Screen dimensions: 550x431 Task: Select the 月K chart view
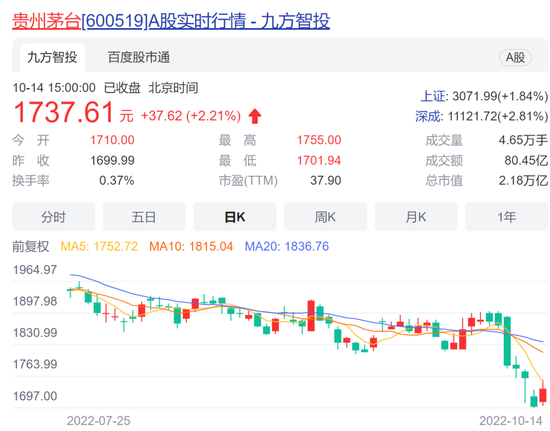[x=416, y=217]
